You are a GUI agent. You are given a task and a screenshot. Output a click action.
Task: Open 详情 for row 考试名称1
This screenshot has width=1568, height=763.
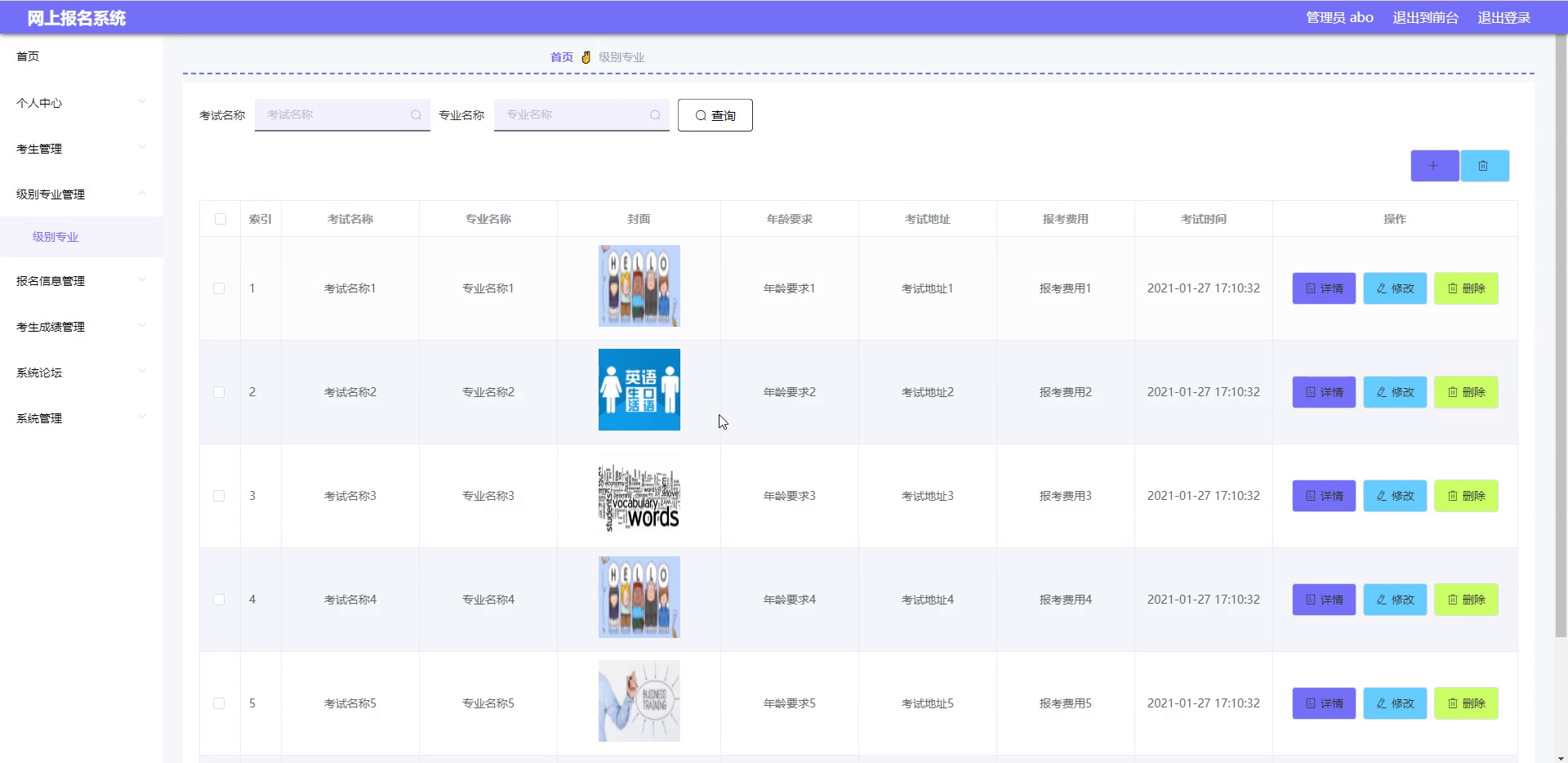1324,288
